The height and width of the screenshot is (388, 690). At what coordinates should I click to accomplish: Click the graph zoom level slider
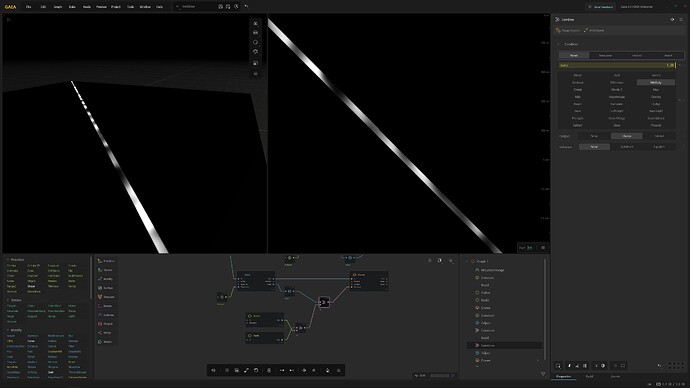[x=440, y=376]
